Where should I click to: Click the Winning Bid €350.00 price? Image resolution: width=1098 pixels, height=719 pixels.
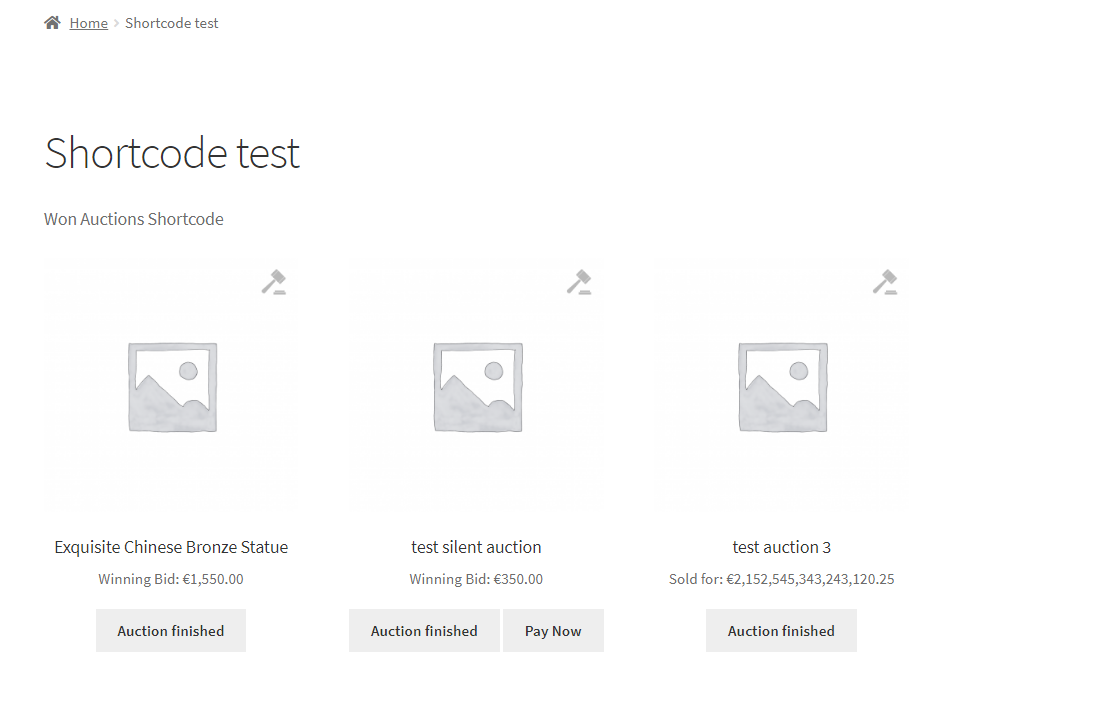pos(476,579)
